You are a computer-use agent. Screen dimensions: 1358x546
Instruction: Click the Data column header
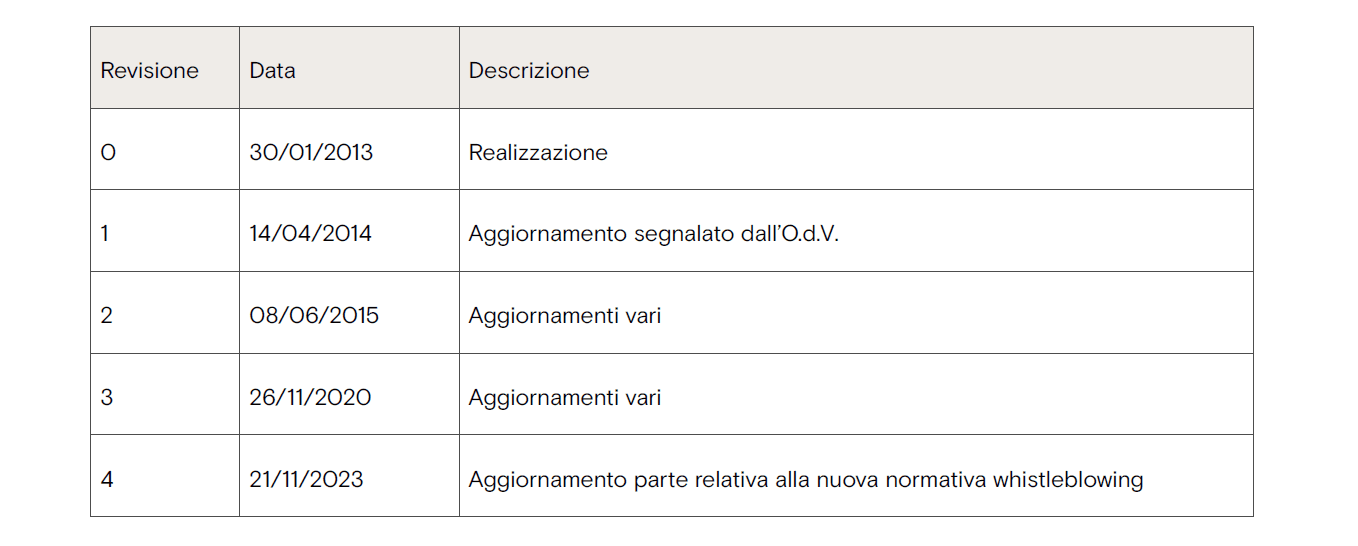point(273,71)
